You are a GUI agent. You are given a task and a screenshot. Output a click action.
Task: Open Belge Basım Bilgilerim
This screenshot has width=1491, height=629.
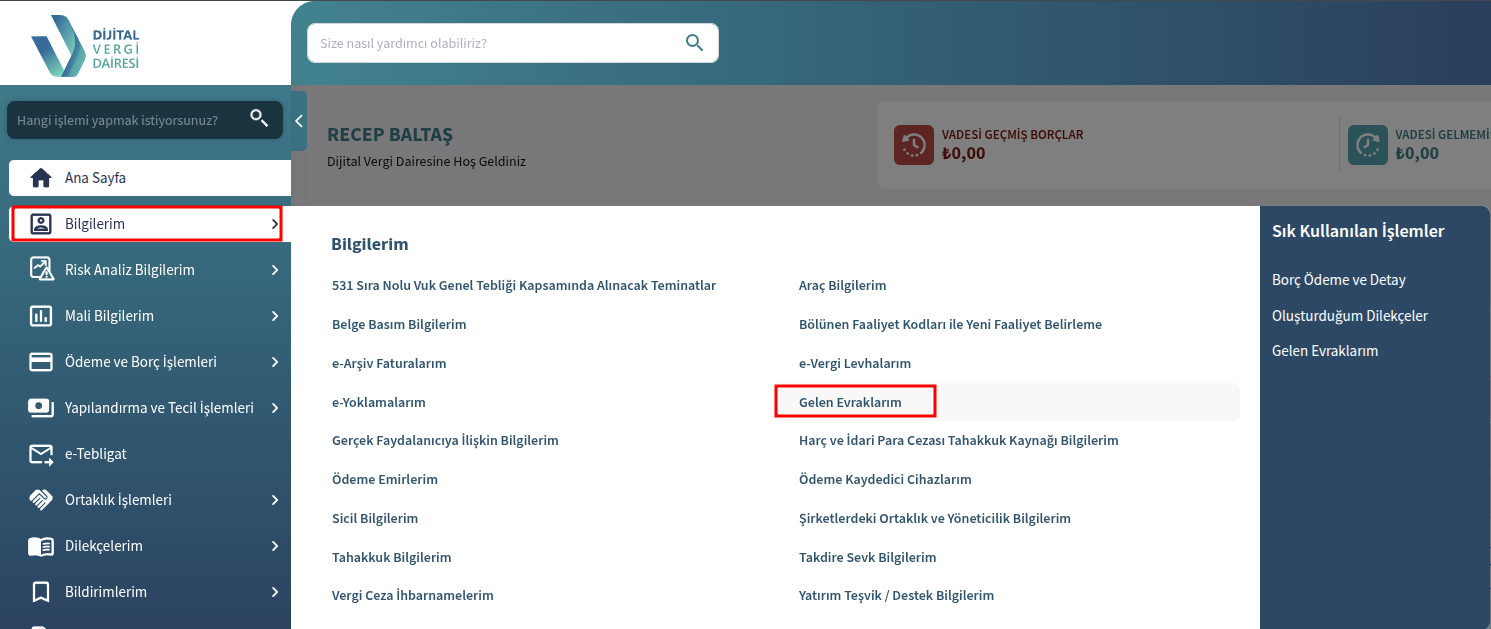(x=399, y=324)
